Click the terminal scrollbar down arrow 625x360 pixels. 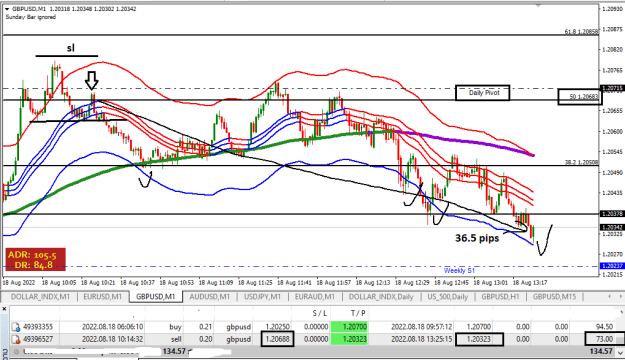pyautogui.click(x=619, y=352)
